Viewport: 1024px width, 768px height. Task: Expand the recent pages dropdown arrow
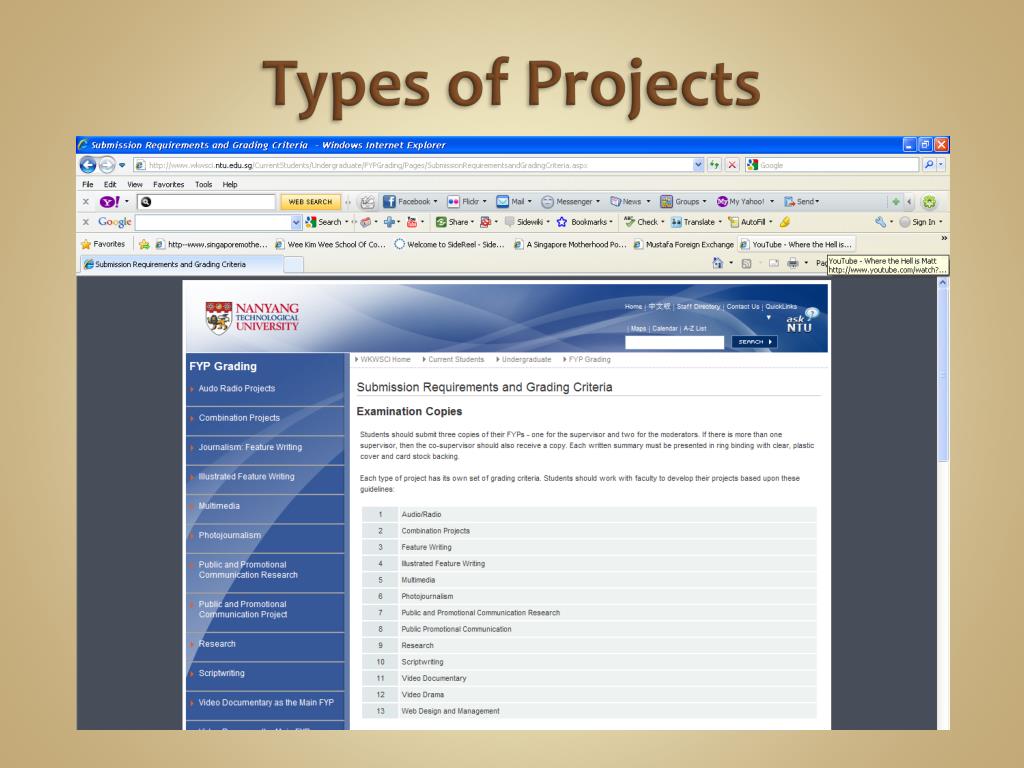(x=122, y=165)
